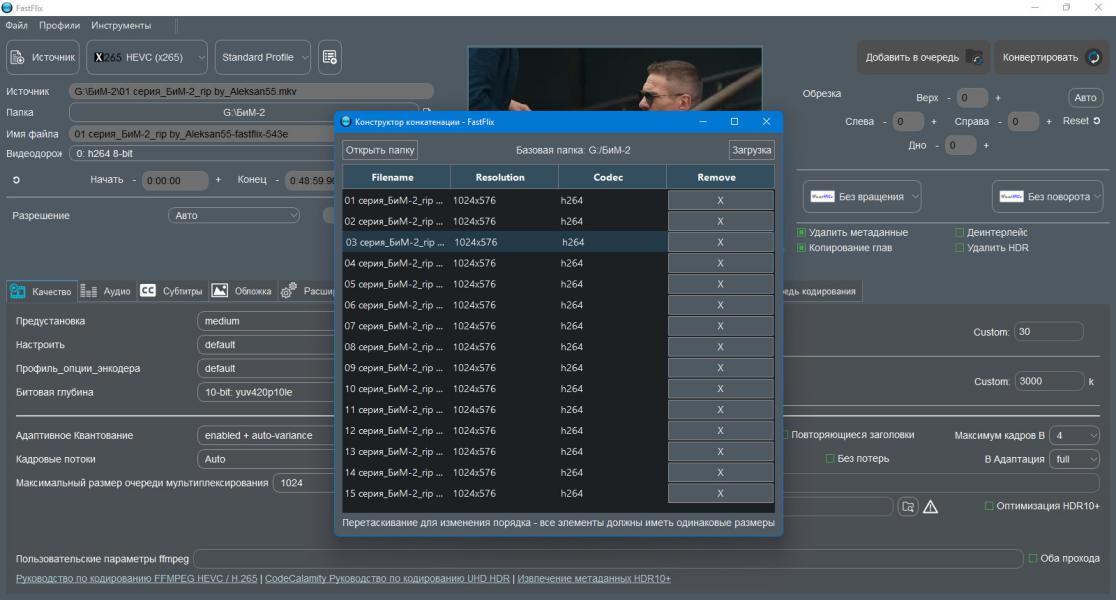Click the reset time circular arrow icon
The height and width of the screenshot is (600, 1116).
tap(16, 180)
